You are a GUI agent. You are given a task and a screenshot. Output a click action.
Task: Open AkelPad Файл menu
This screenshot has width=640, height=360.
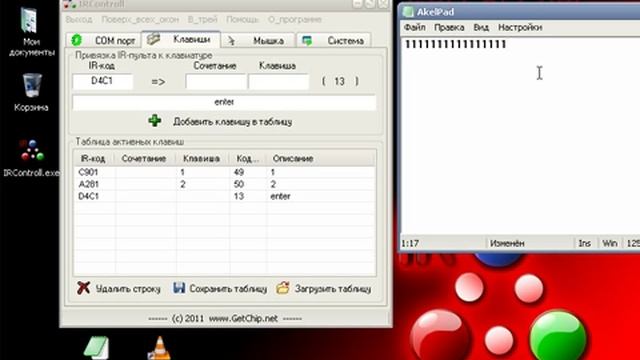pyautogui.click(x=414, y=27)
